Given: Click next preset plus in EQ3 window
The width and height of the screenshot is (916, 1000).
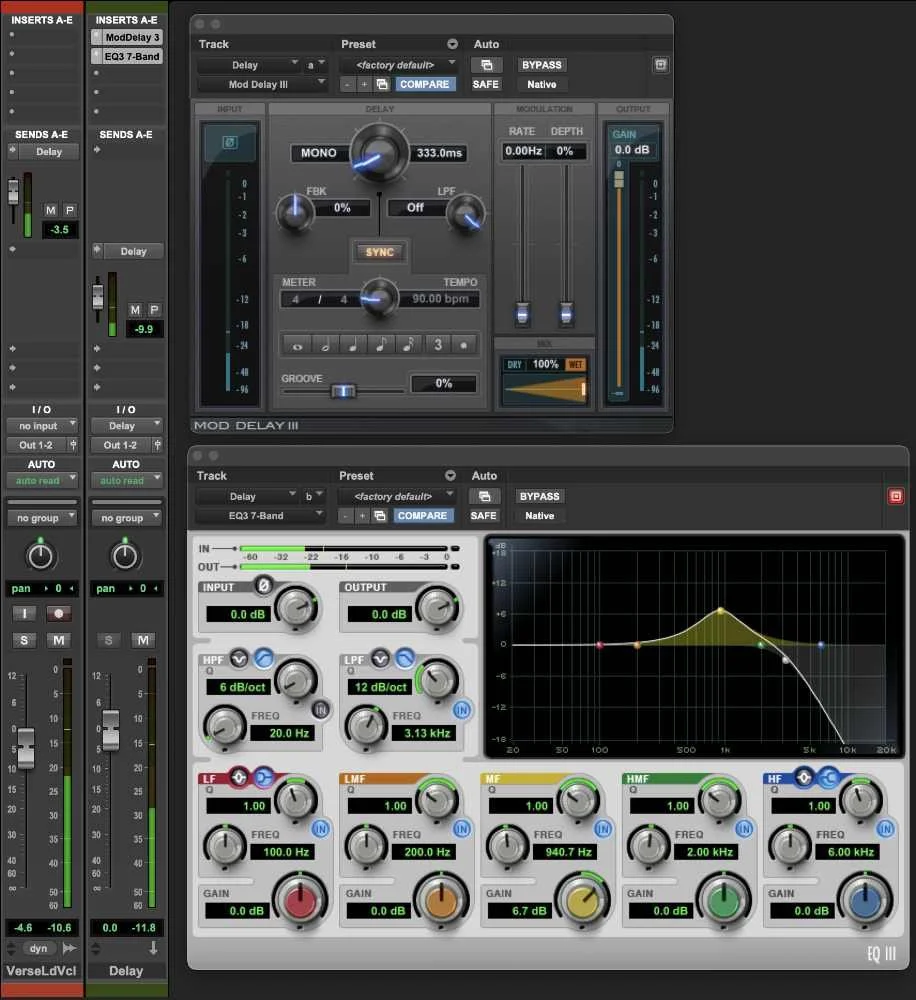Looking at the screenshot, I should (362, 515).
